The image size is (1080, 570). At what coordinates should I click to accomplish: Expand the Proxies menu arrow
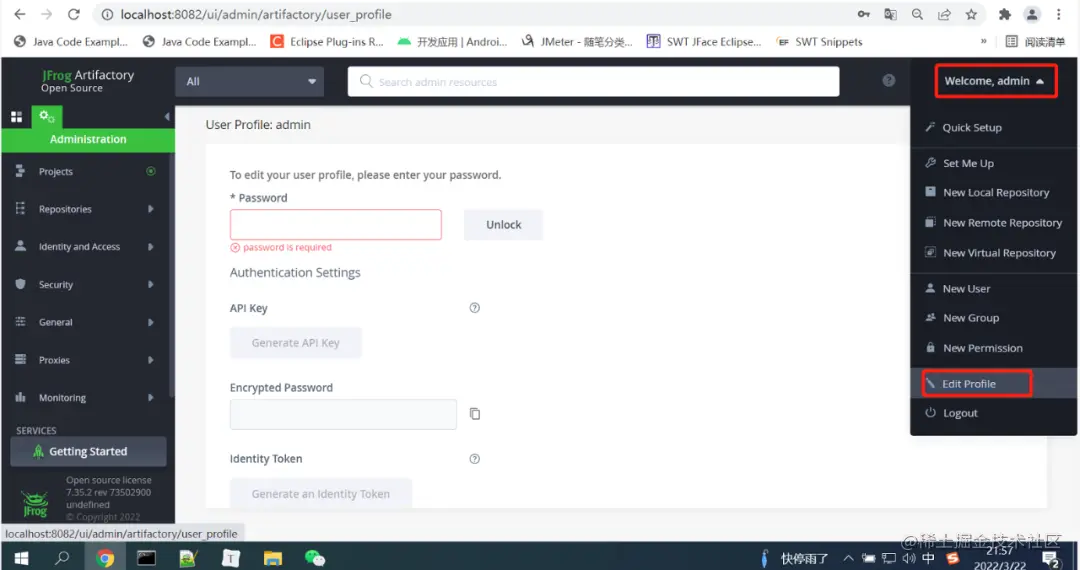(150, 360)
